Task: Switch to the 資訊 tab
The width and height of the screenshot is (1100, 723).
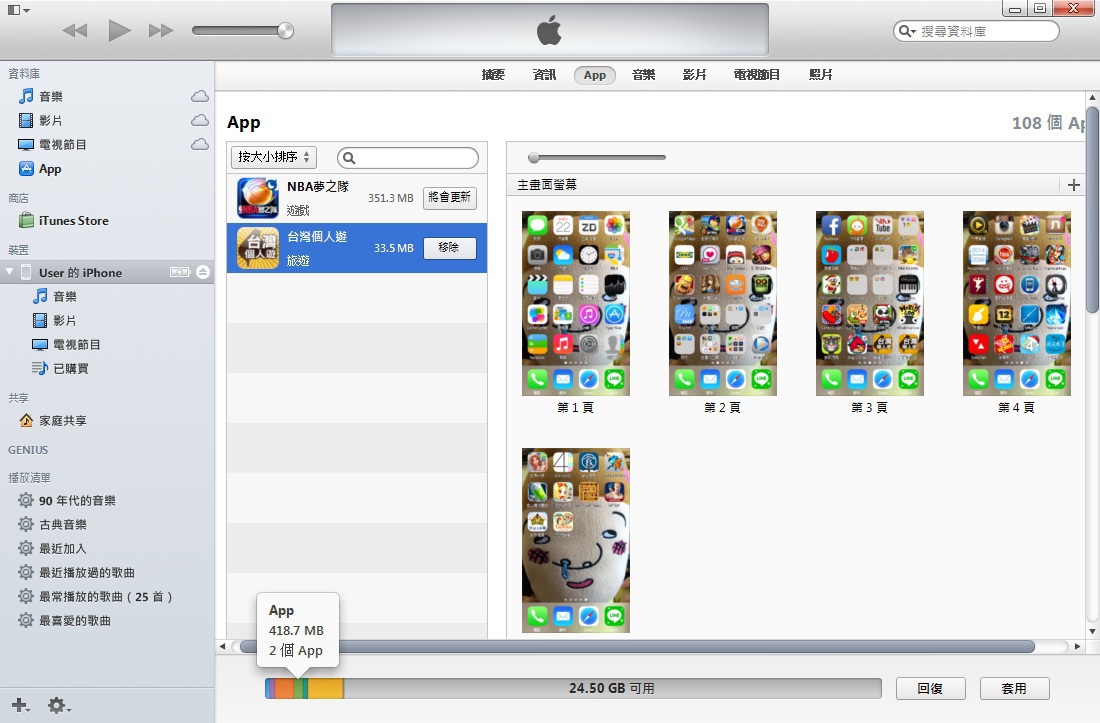Action: pyautogui.click(x=544, y=75)
